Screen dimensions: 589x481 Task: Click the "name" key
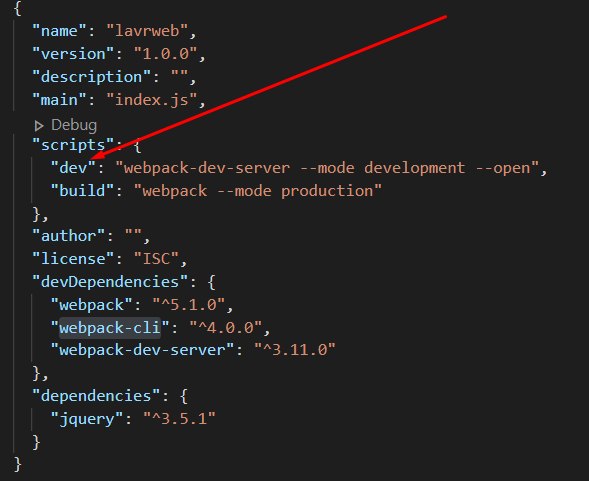59,31
